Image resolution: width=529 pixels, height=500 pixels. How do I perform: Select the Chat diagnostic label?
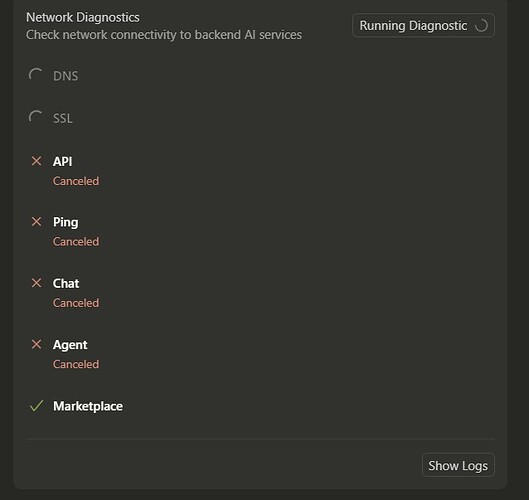[66, 283]
